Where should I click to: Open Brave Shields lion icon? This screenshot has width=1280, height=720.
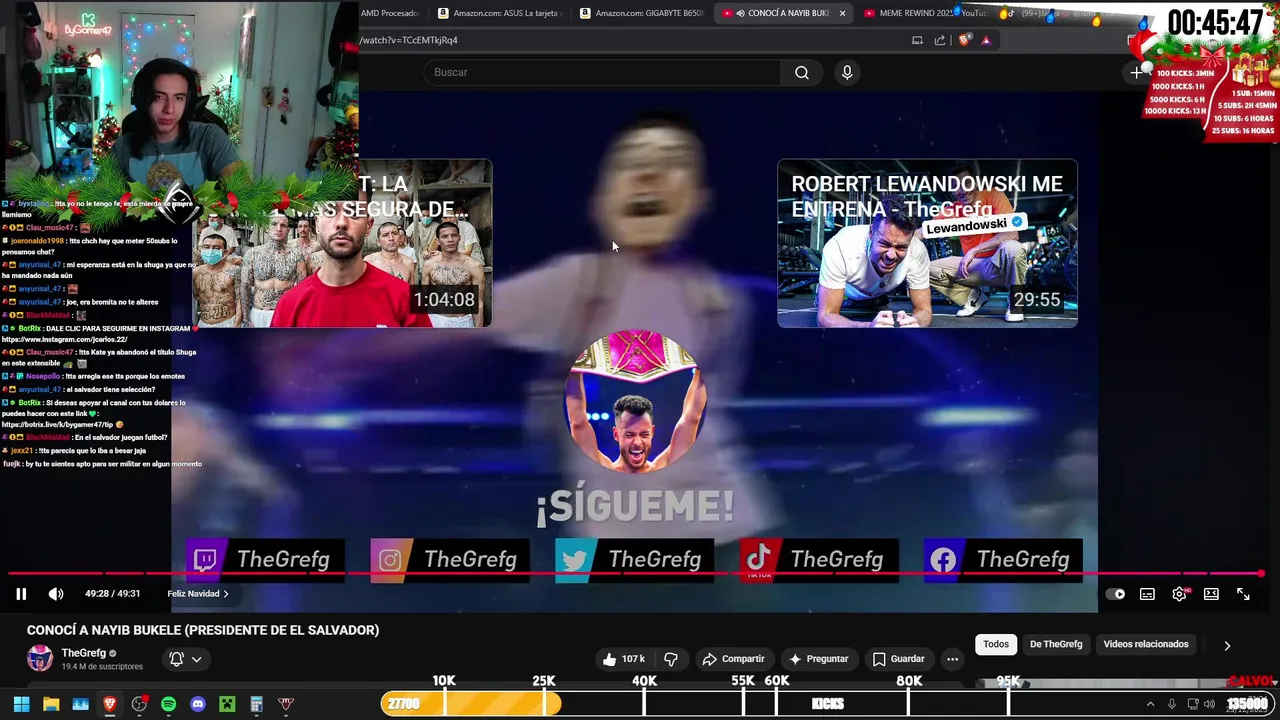(x=964, y=40)
